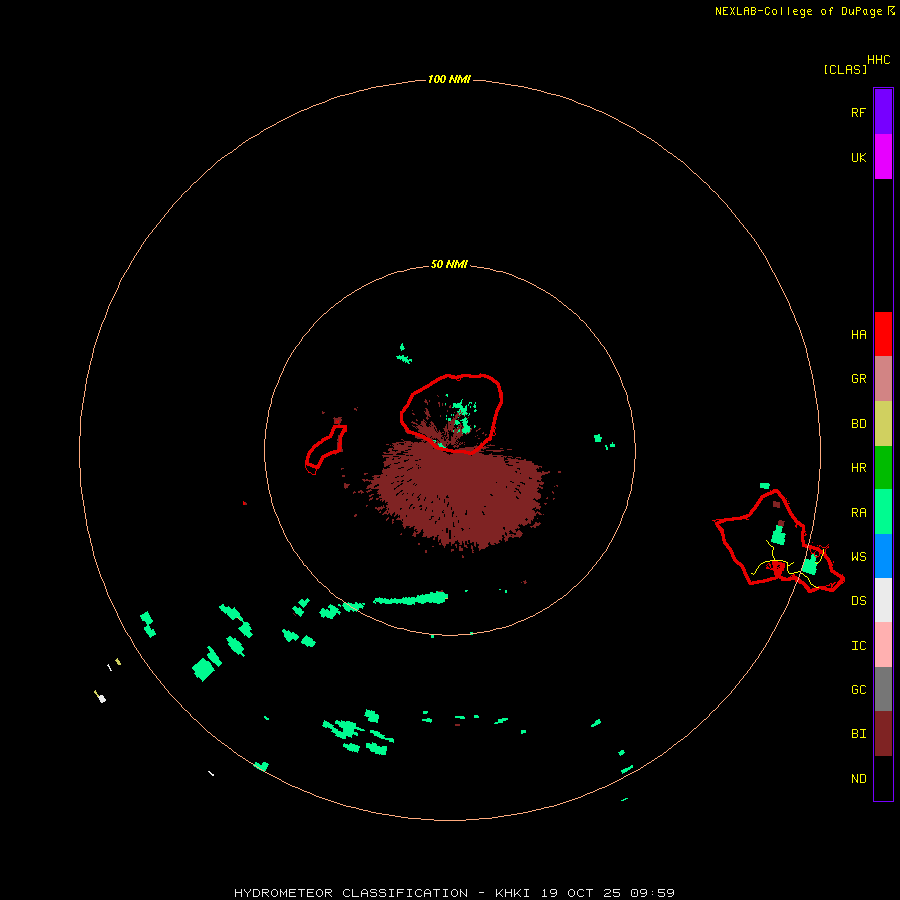Click the HR dark green legend swatch
This screenshot has height=900, width=900.
click(883, 468)
